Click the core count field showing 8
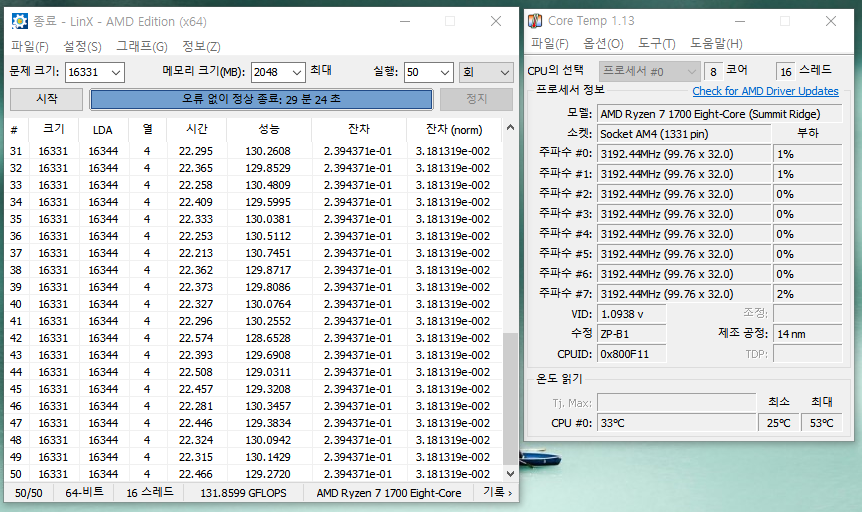Image resolution: width=862 pixels, height=512 pixels. pos(713,71)
